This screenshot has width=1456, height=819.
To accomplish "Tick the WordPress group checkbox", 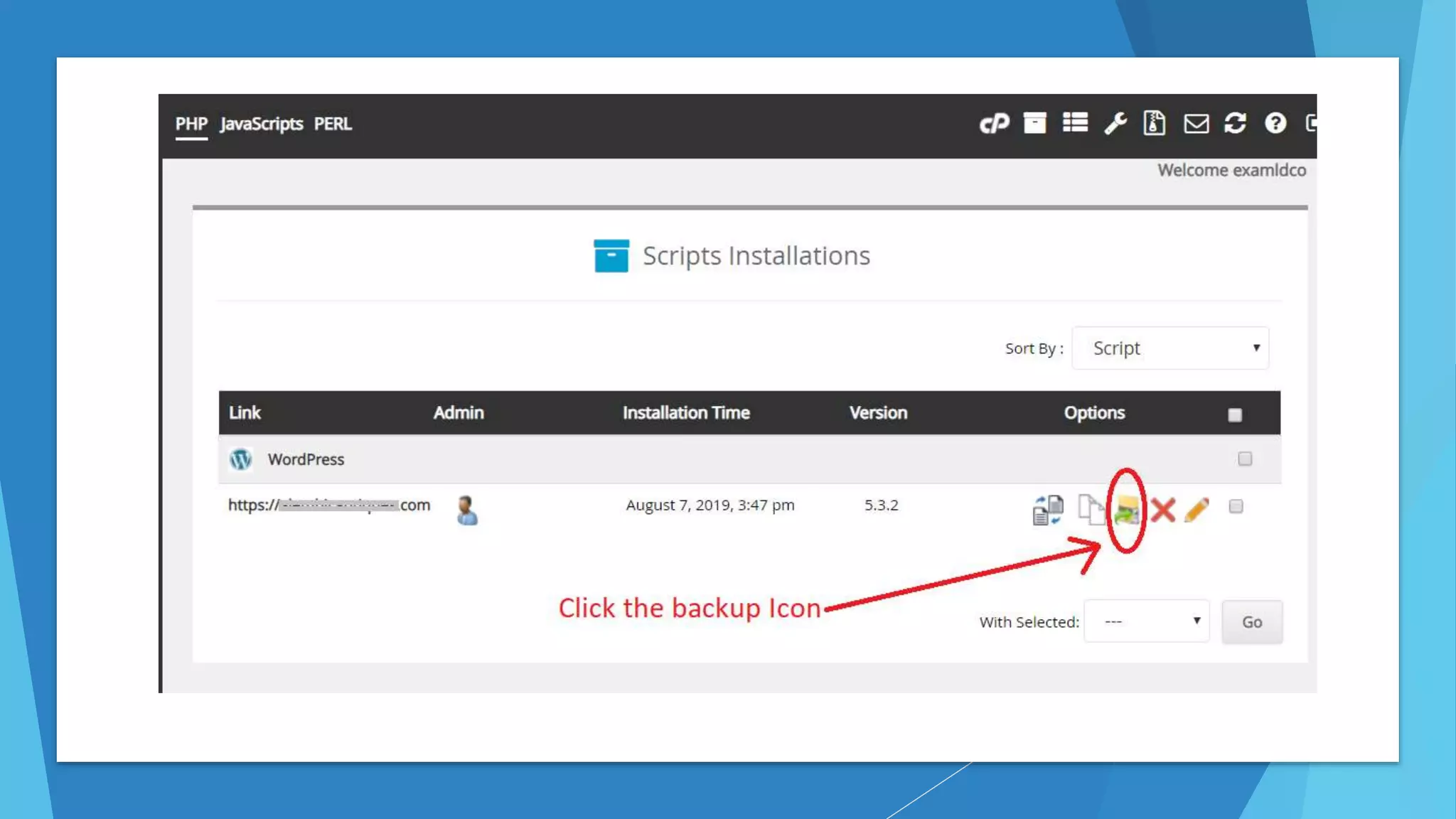I will (1245, 459).
